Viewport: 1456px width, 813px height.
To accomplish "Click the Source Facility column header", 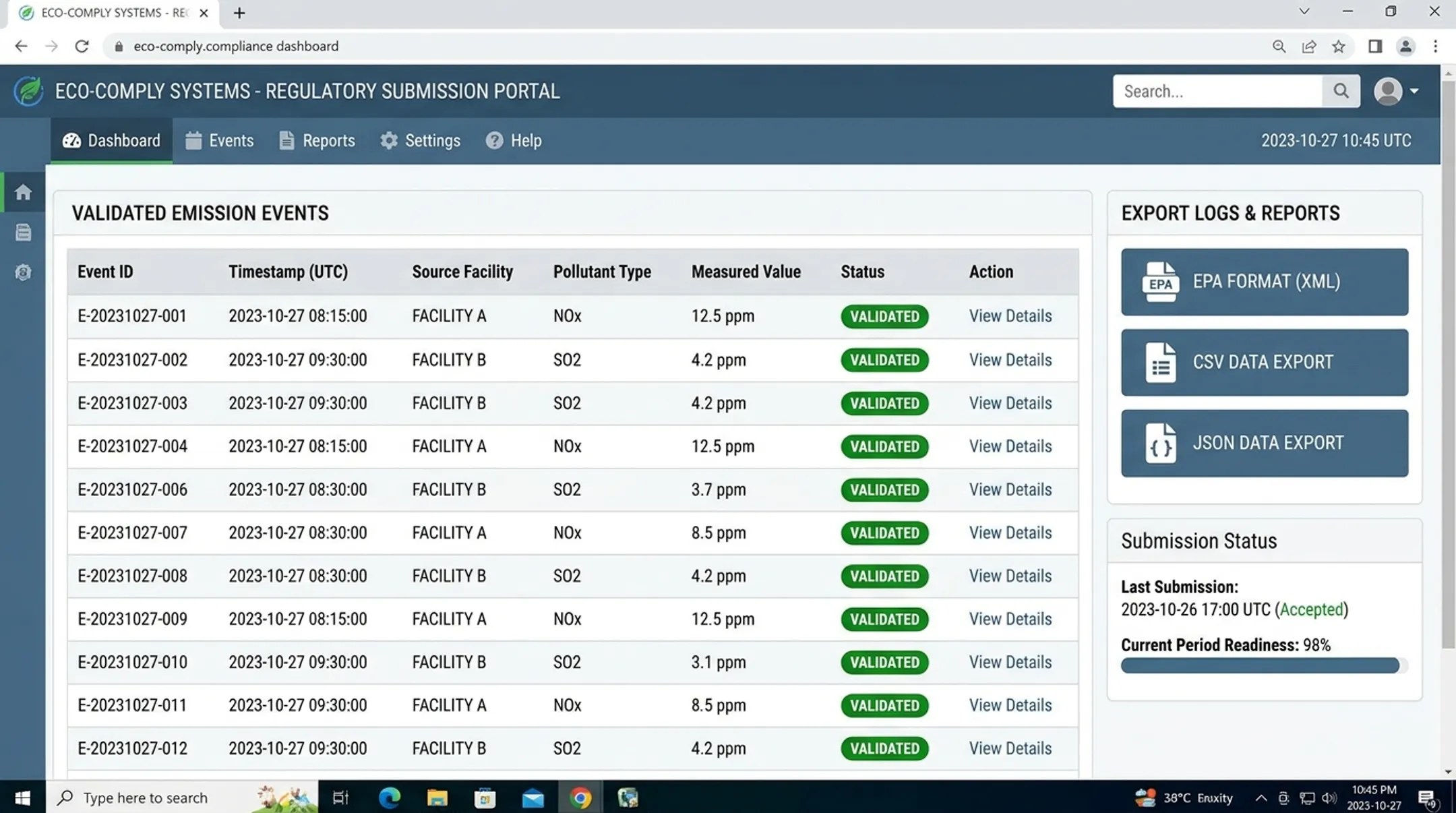I will 462,272.
